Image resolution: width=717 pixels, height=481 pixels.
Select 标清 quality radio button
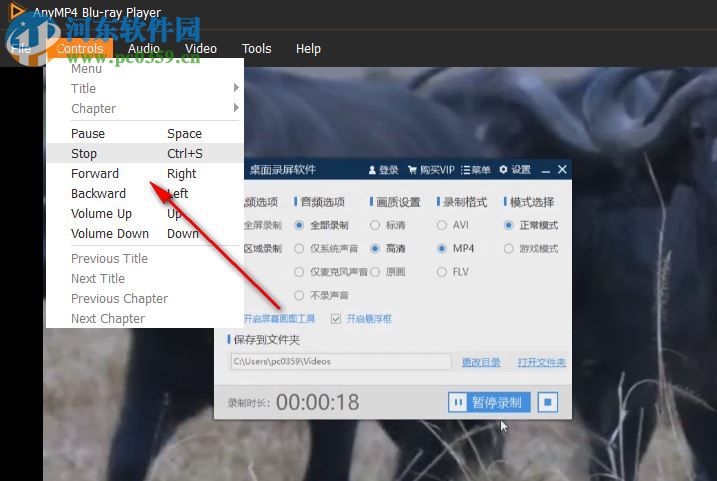pos(375,225)
